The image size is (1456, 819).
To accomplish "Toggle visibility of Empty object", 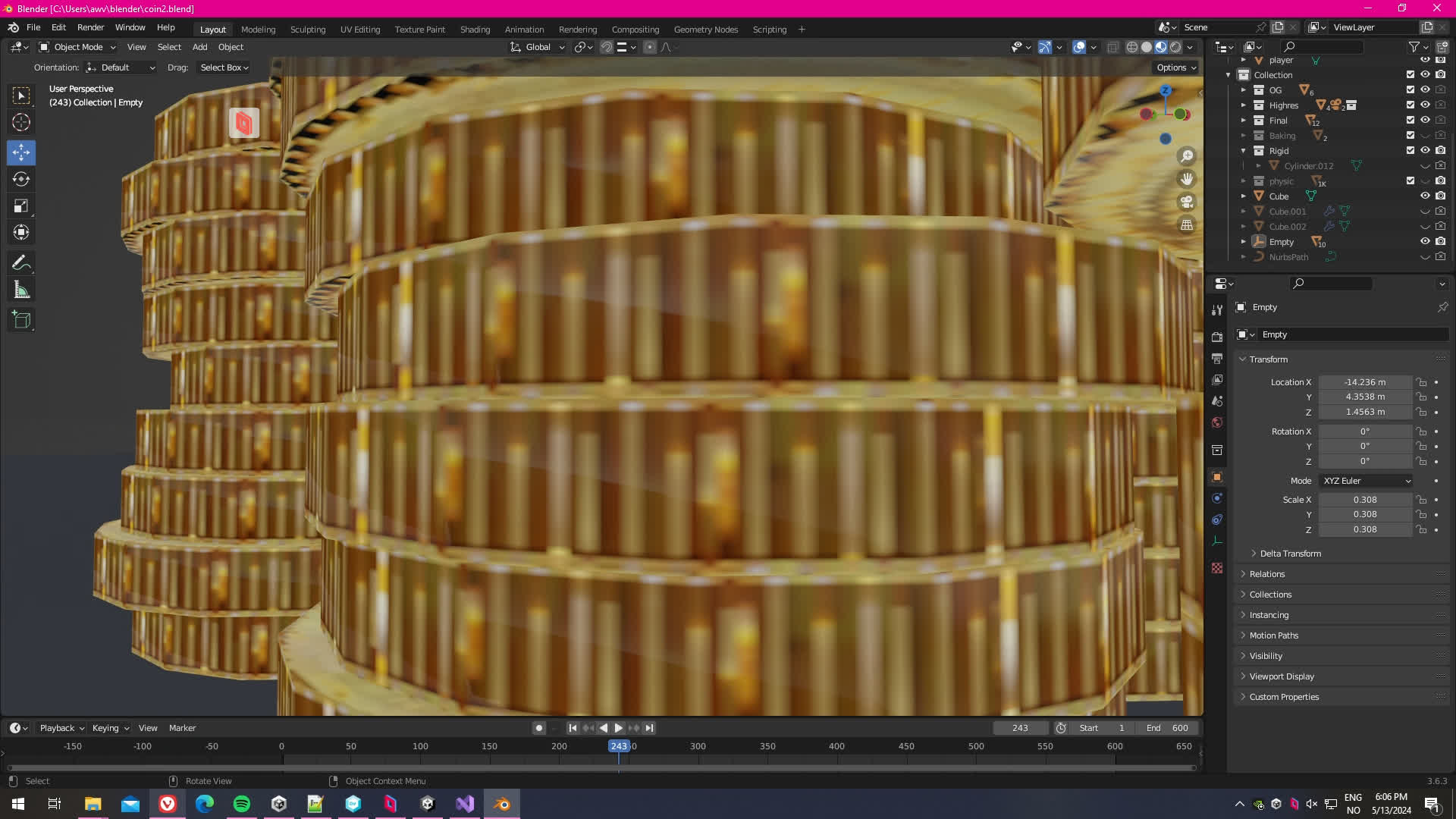I will [x=1425, y=241].
